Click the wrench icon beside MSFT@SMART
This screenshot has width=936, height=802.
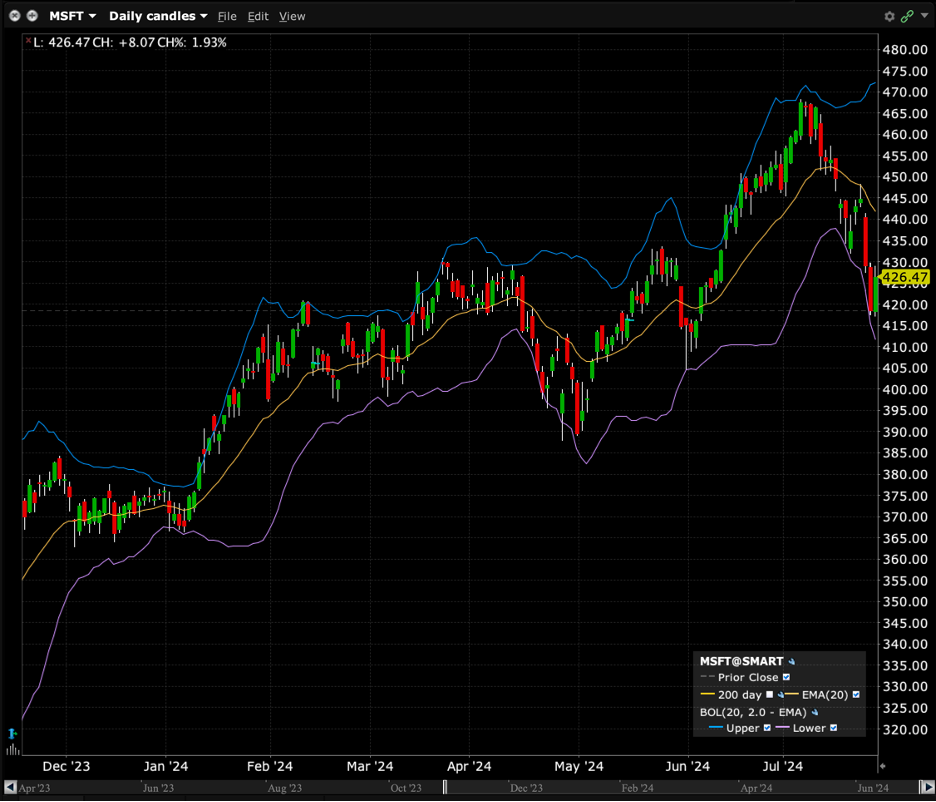pyautogui.click(x=792, y=662)
